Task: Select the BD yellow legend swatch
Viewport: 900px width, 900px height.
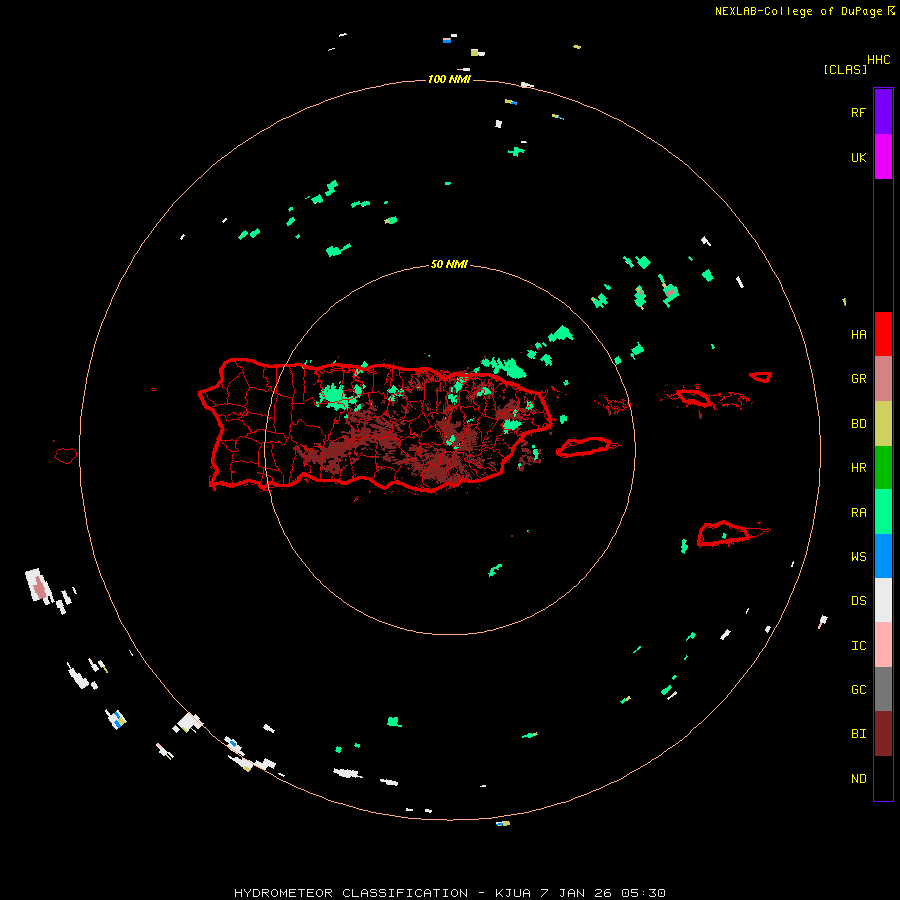Action: coord(883,424)
